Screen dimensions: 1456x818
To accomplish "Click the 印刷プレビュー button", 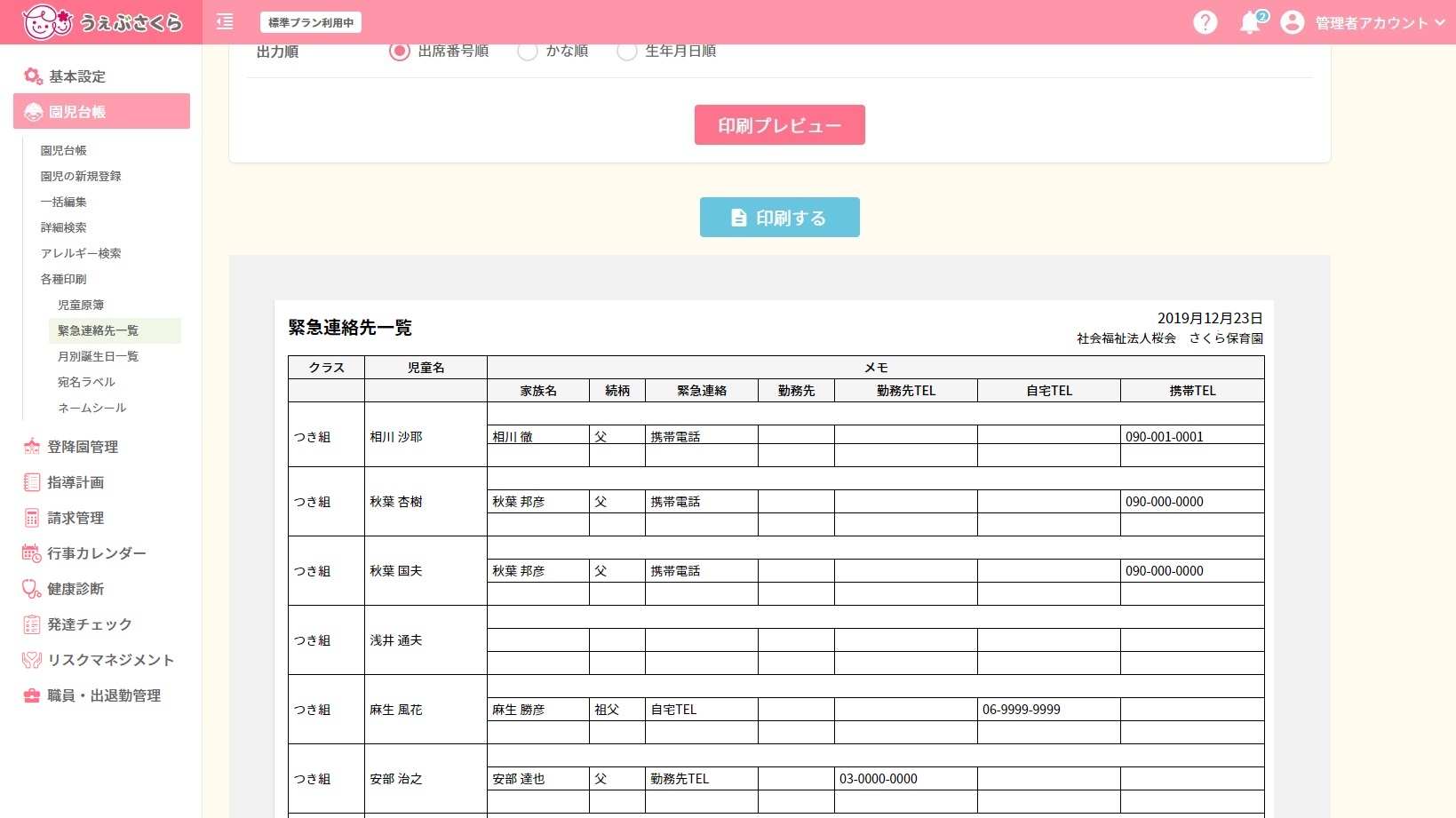I will point(779,125).
